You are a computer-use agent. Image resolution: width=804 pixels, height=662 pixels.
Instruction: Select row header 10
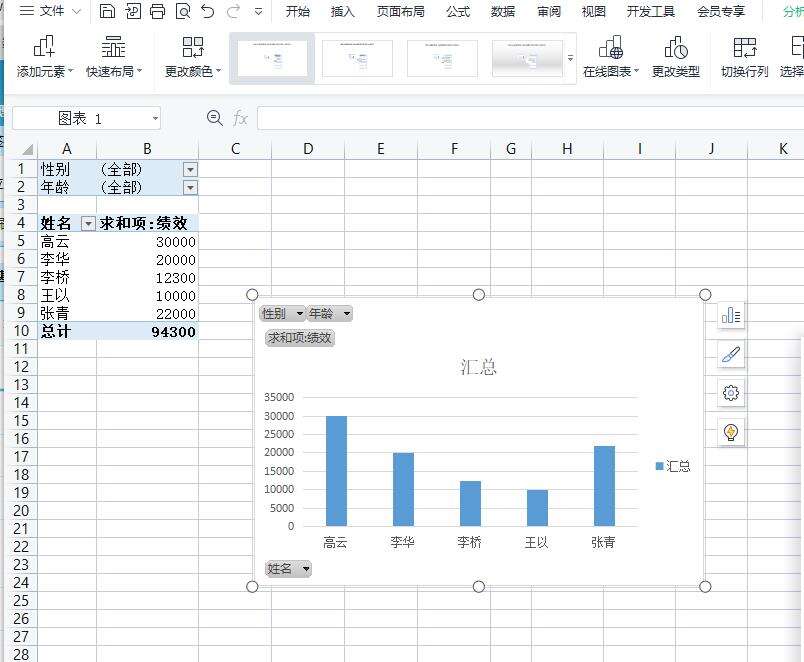pos(22,331)
